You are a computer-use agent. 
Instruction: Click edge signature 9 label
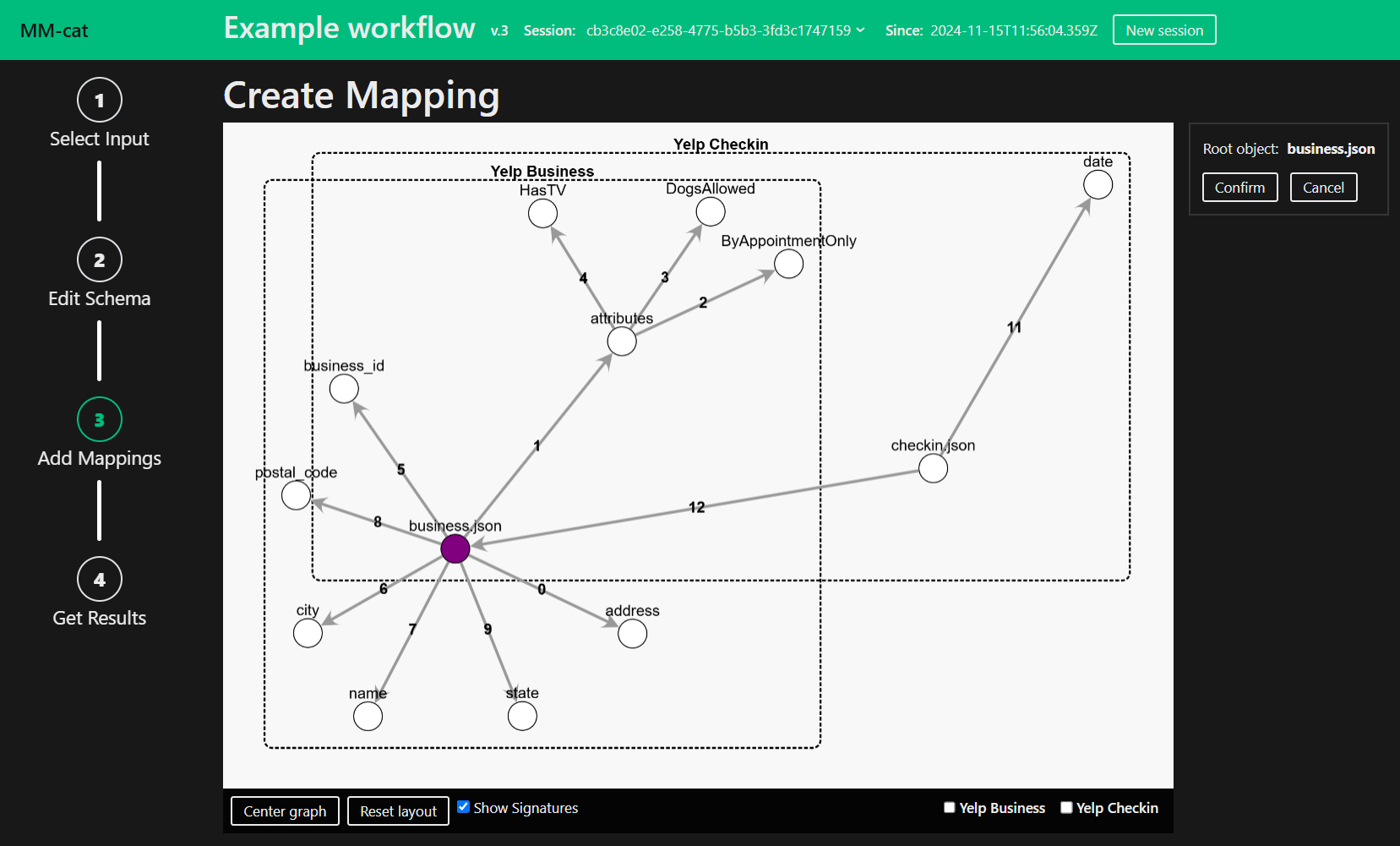coord(488,629)
